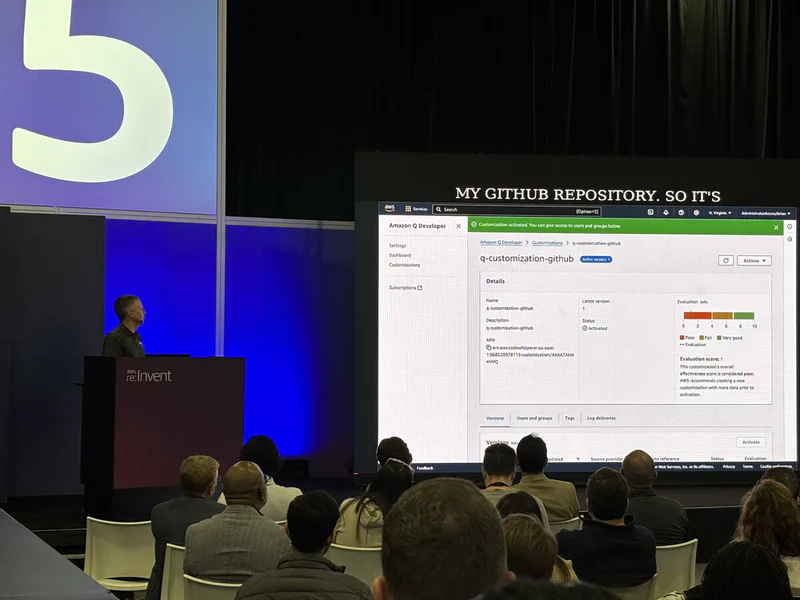This screenshot has height=600, width=800.
Task: Open the console settings gear icon
Action: pyautogui.click(x=696, y=212)
